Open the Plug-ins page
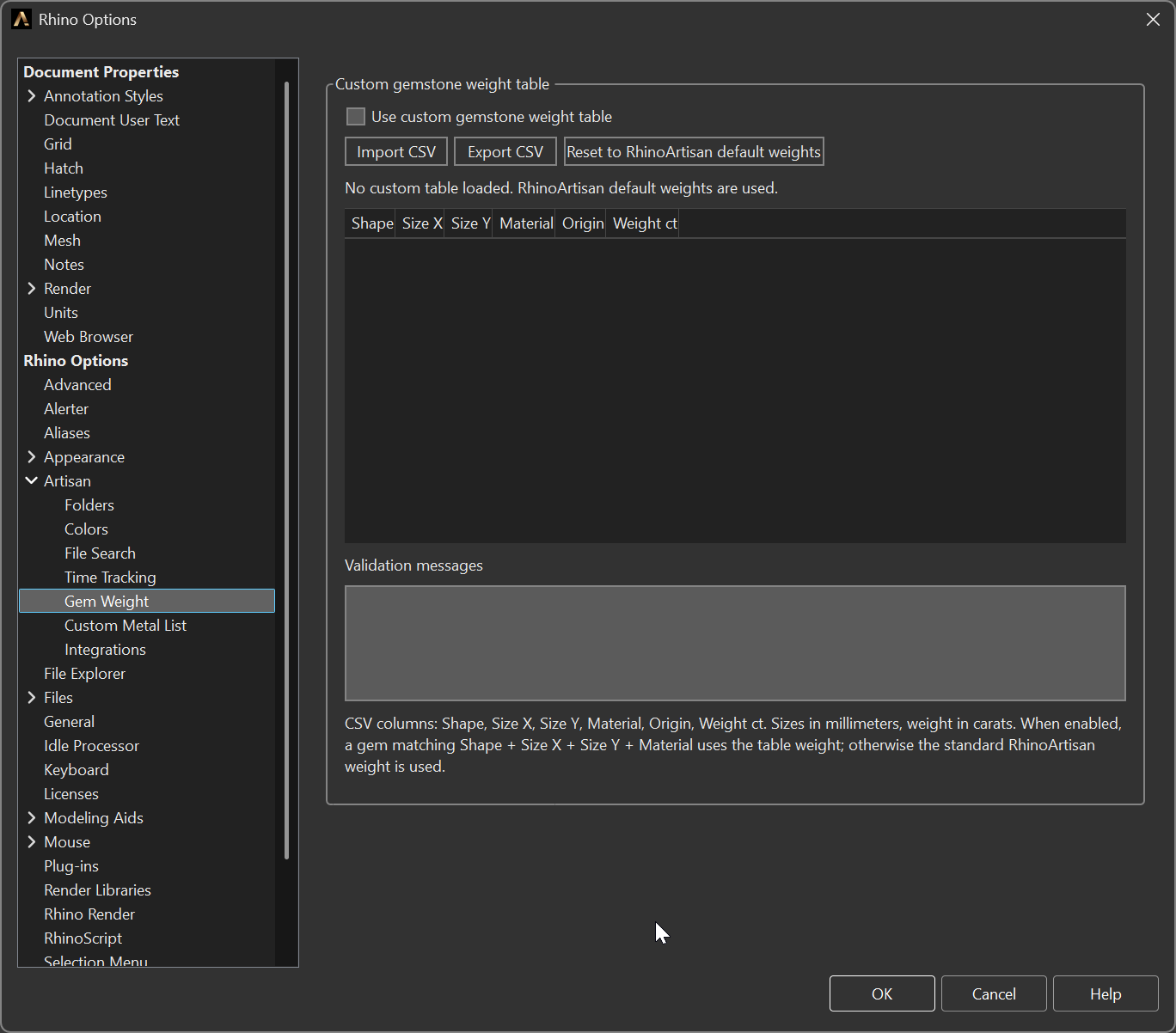Screen dimensions: 1176x1033 pyautogui.click(x=71, y=865)
